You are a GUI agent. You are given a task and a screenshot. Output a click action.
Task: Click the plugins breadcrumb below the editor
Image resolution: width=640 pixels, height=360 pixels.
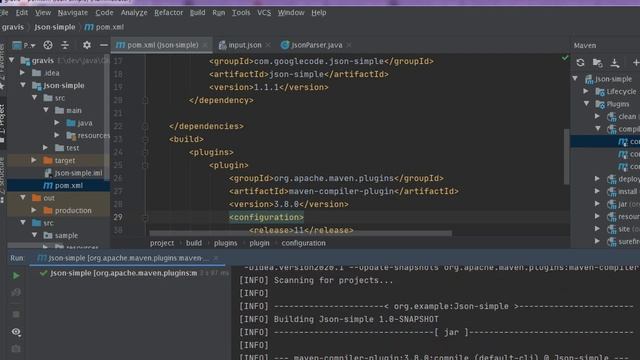coord(225,243)
